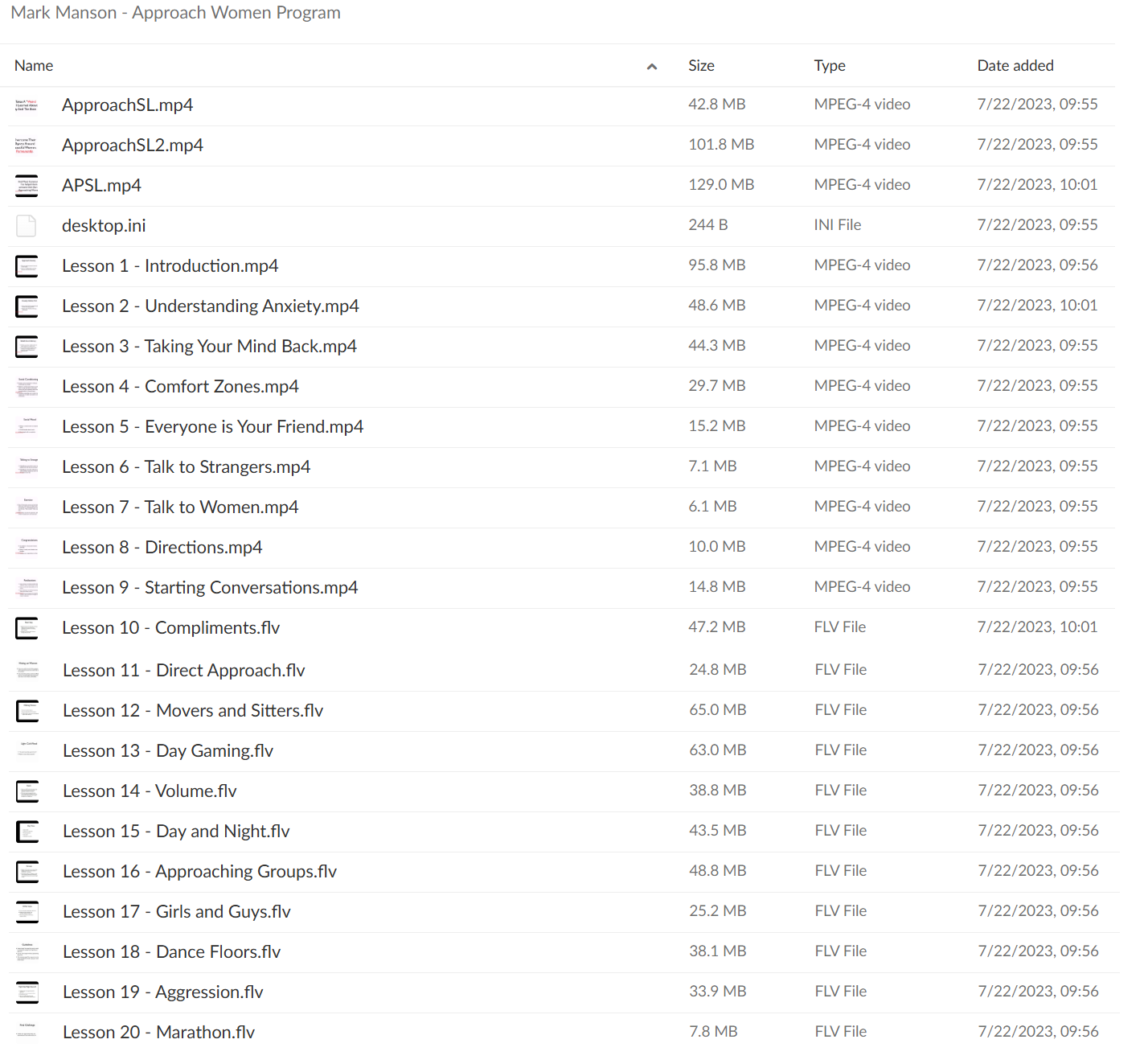Open Lesson 19 - Aggression.flv
1144x1064 pixels.
point(163,992)
